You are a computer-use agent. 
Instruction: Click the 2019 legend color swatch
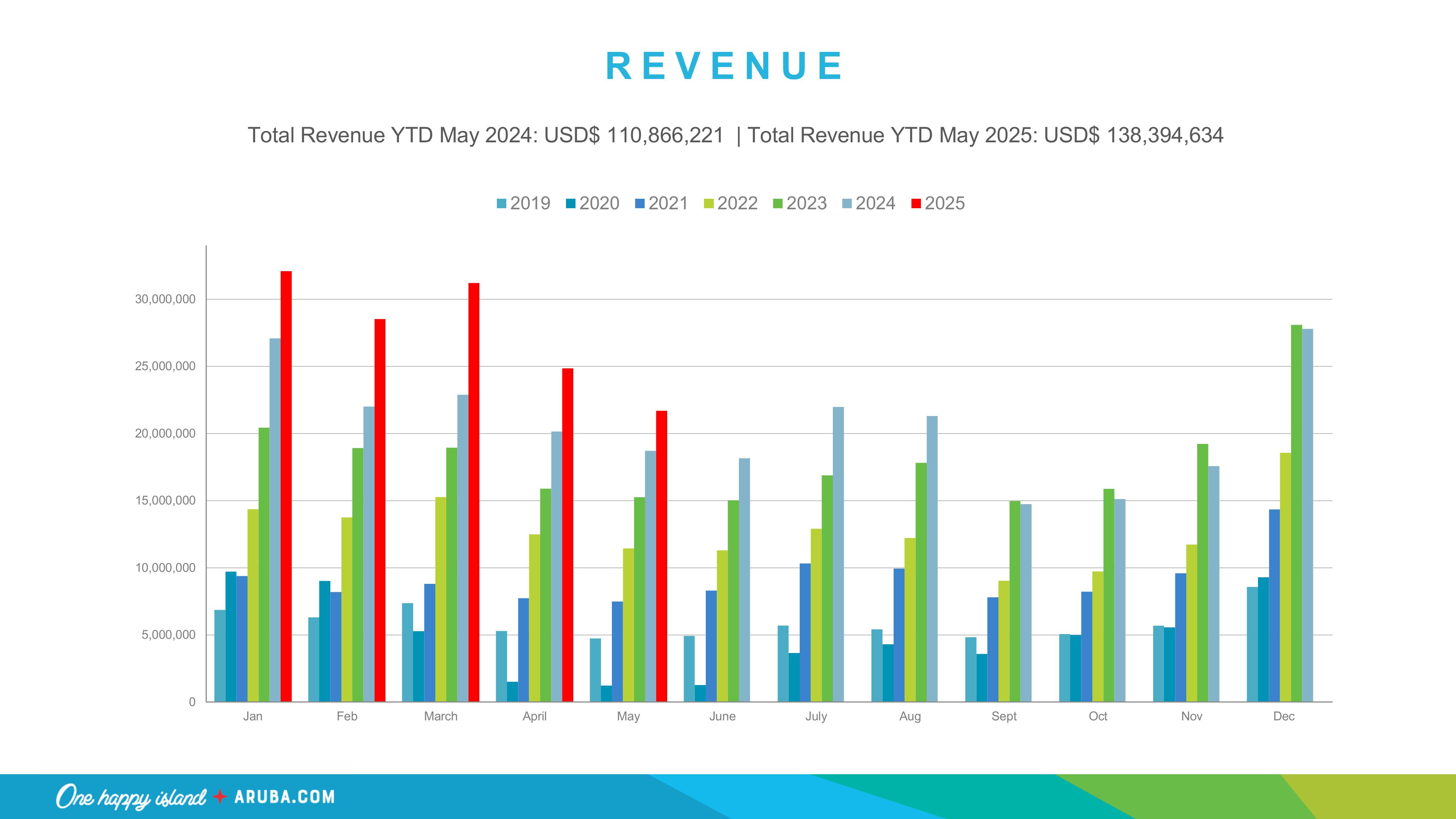pos(501,203)
